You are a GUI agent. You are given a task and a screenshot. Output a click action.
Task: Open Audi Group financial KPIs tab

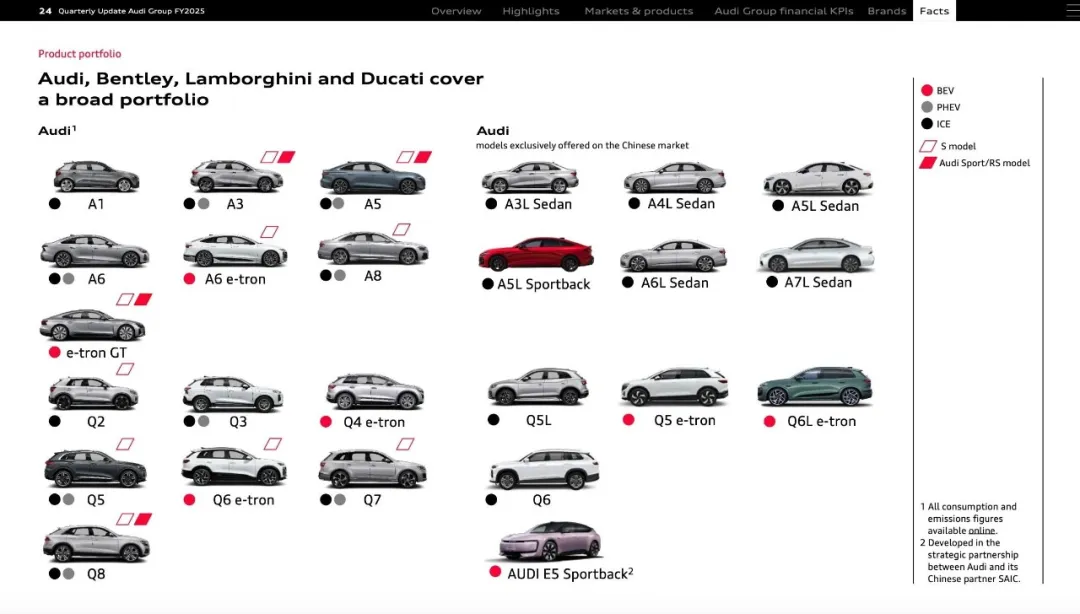pyautogui.click(x=783, y=11)
